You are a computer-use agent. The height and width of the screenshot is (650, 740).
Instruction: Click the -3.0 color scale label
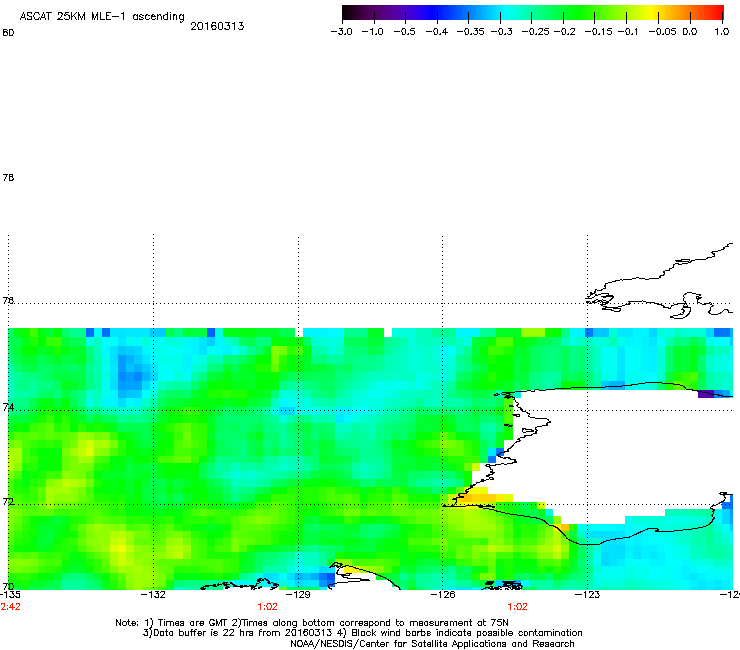pyautogui.click(x=341, y=32)
